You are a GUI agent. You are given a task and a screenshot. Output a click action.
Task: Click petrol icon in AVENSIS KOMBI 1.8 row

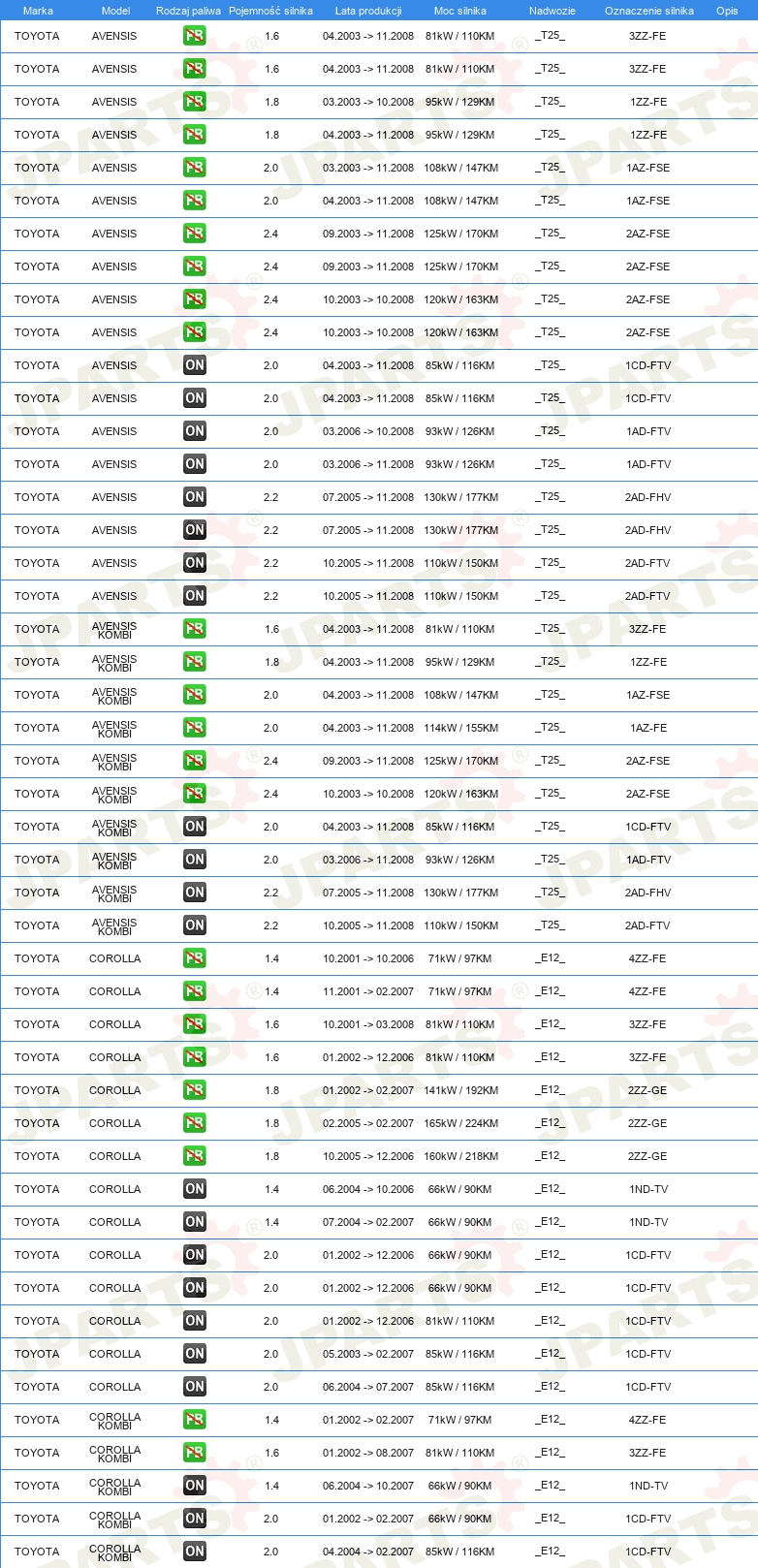coord(195,662)
